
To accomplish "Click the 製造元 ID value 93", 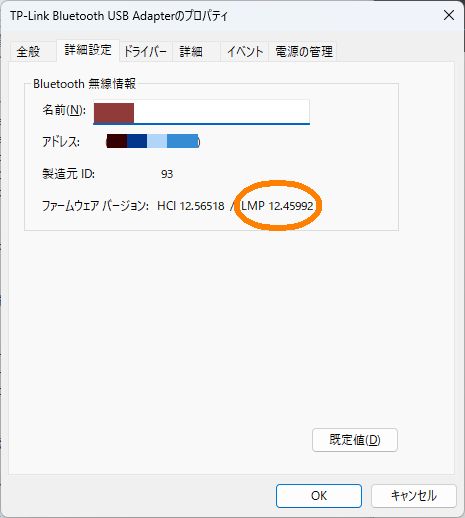I will (167, 174).
